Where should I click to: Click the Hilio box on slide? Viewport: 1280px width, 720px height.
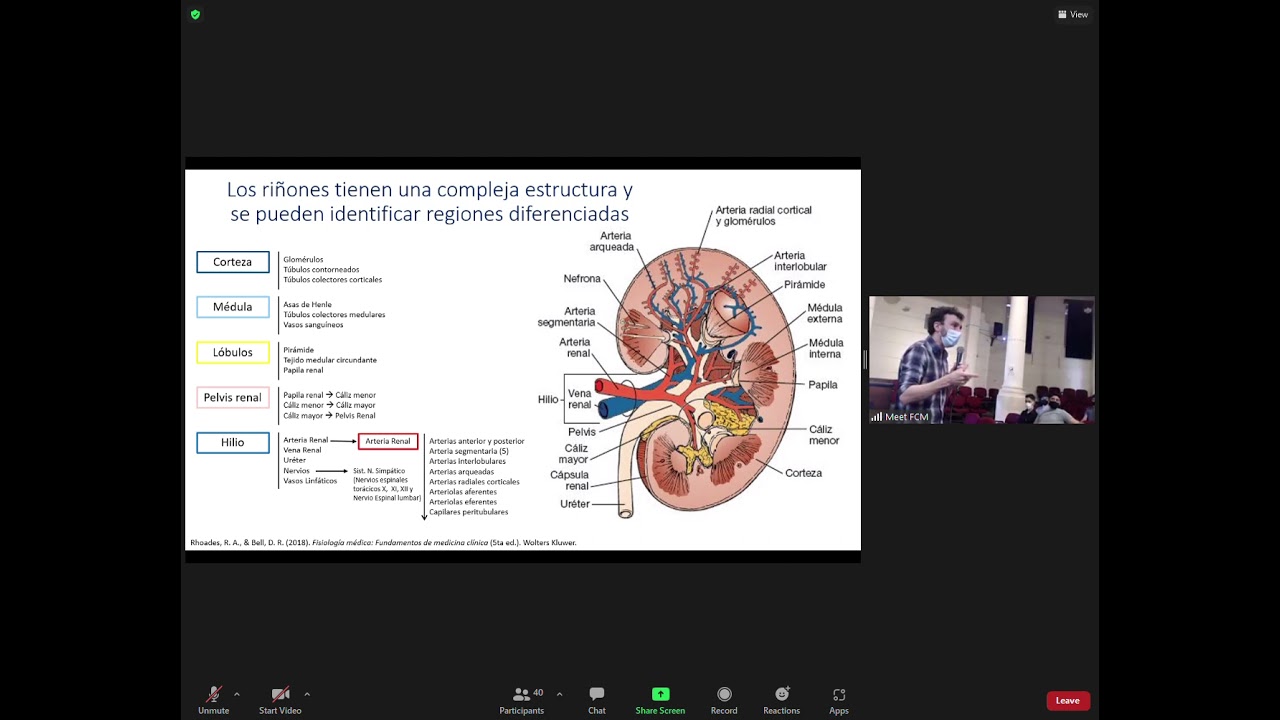[233, 442]
